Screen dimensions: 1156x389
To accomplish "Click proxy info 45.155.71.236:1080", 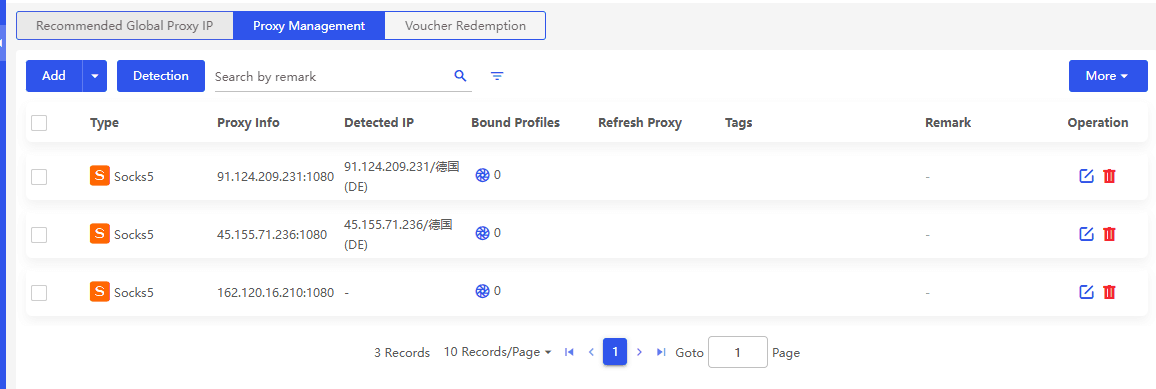I will [272, 235].
